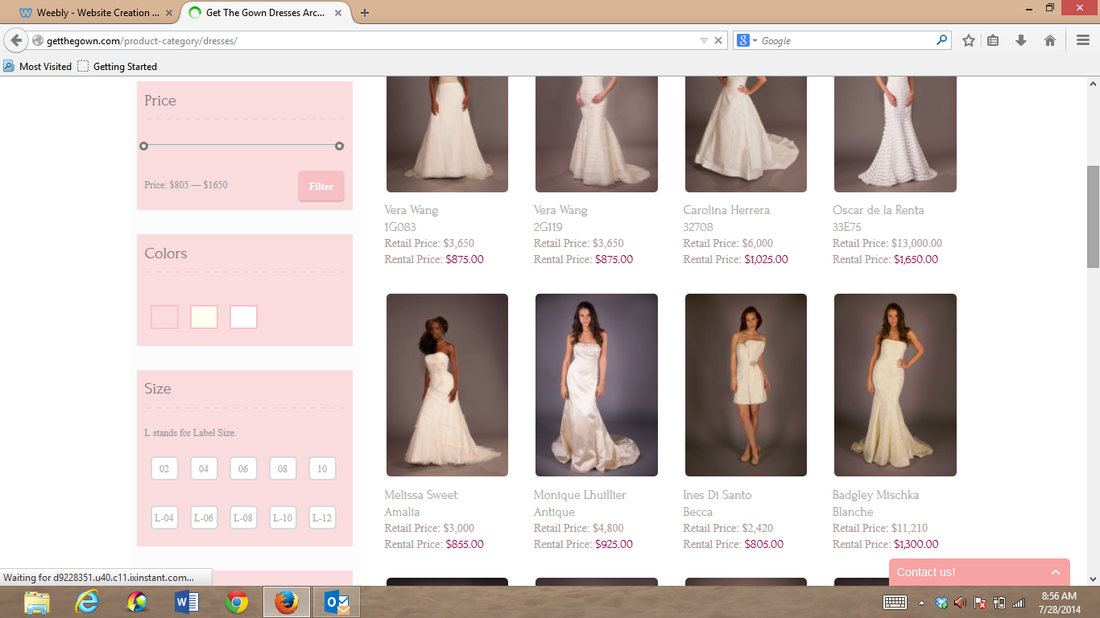
Task: Open the Google search engine selector
Action: pos(746,41)
